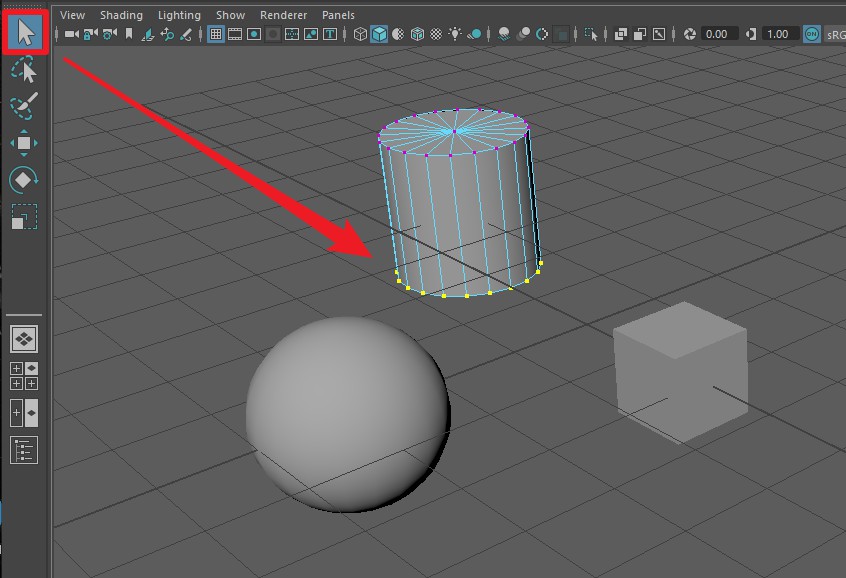The width and height of the screenshot is (846, 578).
Task: Open the Camera Attributes icon
Action: click(x=110, y=35)
